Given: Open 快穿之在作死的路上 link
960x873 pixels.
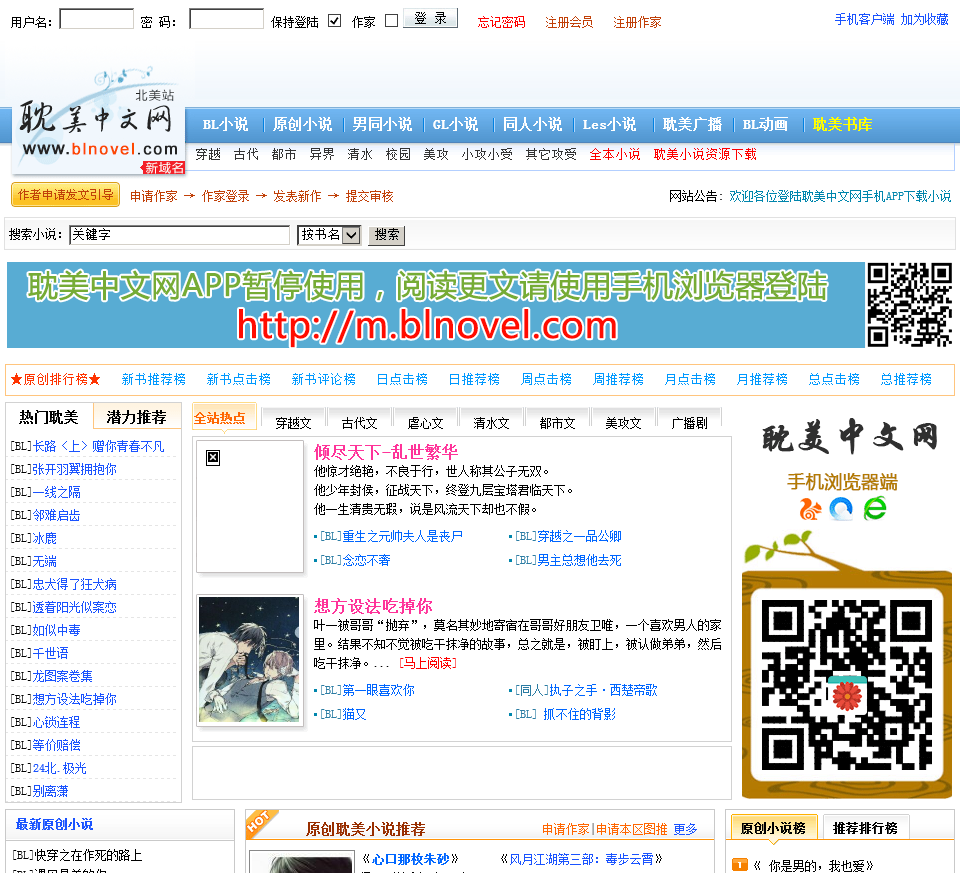Looking at the screenshot, I should click(x=88, y=855).
